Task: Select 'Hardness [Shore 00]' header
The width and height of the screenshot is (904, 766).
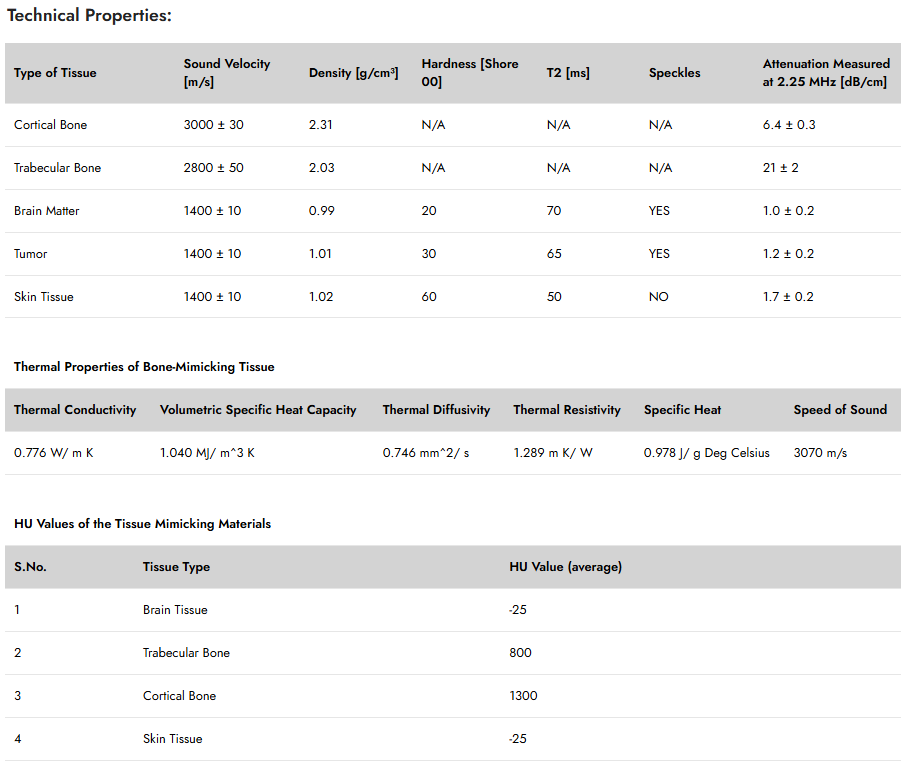Action: tap(470, 73)
